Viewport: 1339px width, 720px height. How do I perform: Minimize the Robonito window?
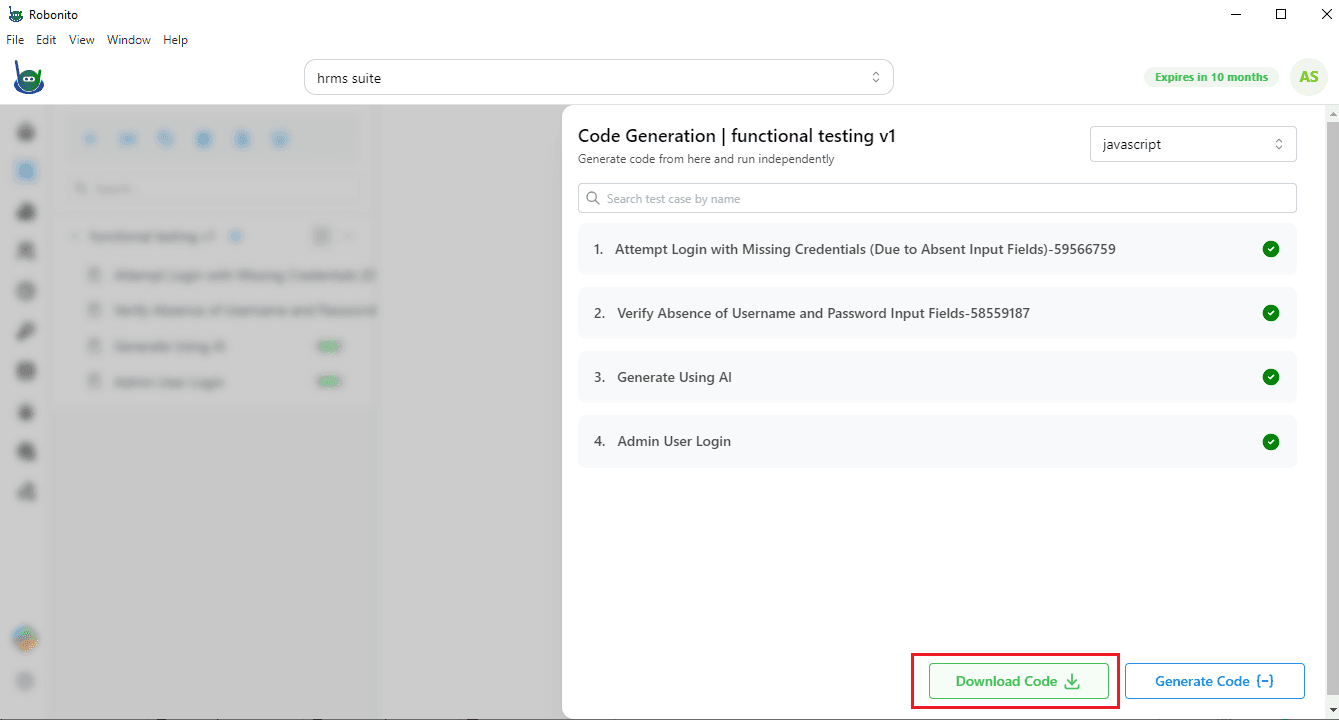click(1234, 14)
